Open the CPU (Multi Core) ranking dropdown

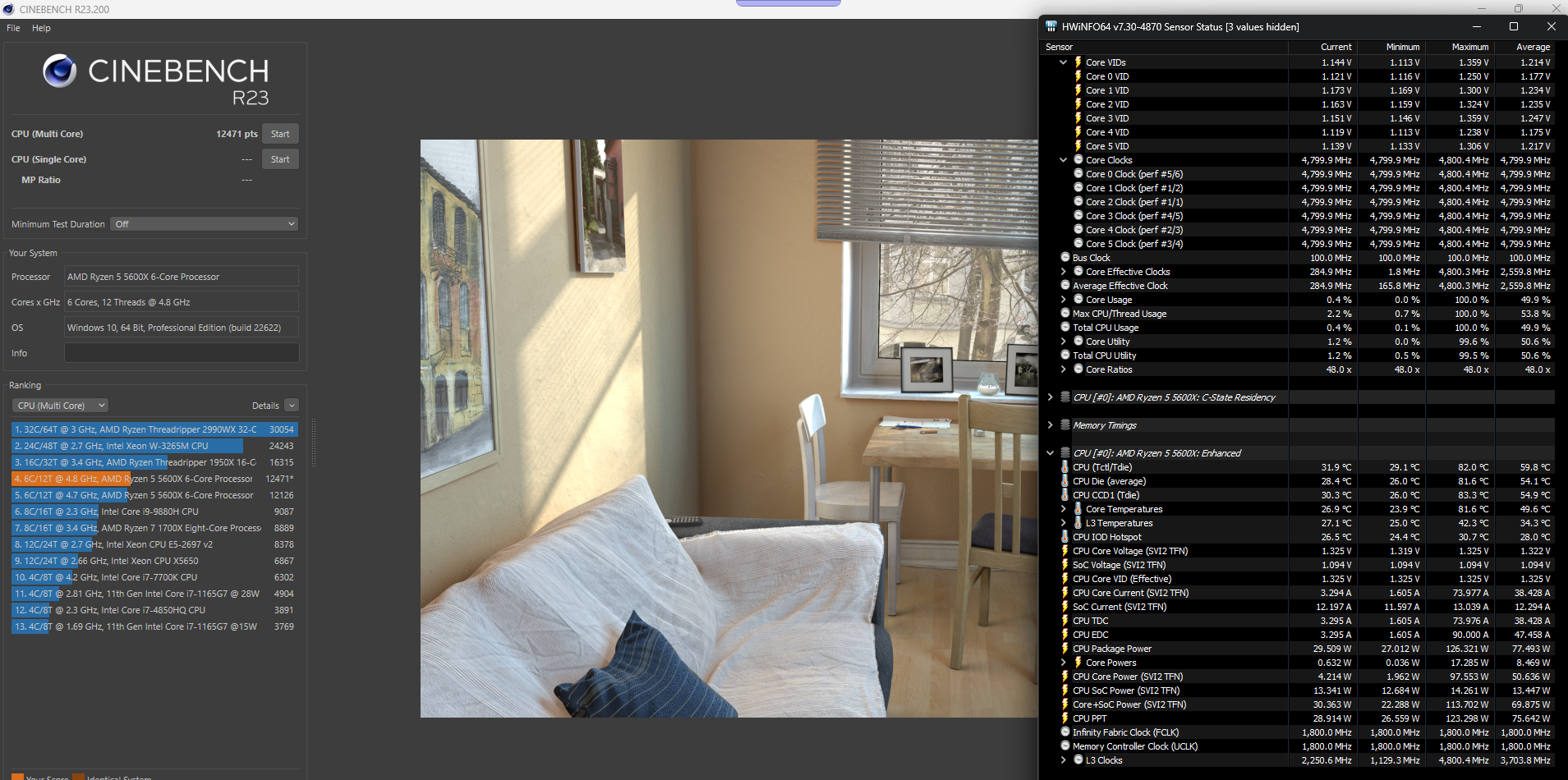pyautogui.click(x=61, y=405)
